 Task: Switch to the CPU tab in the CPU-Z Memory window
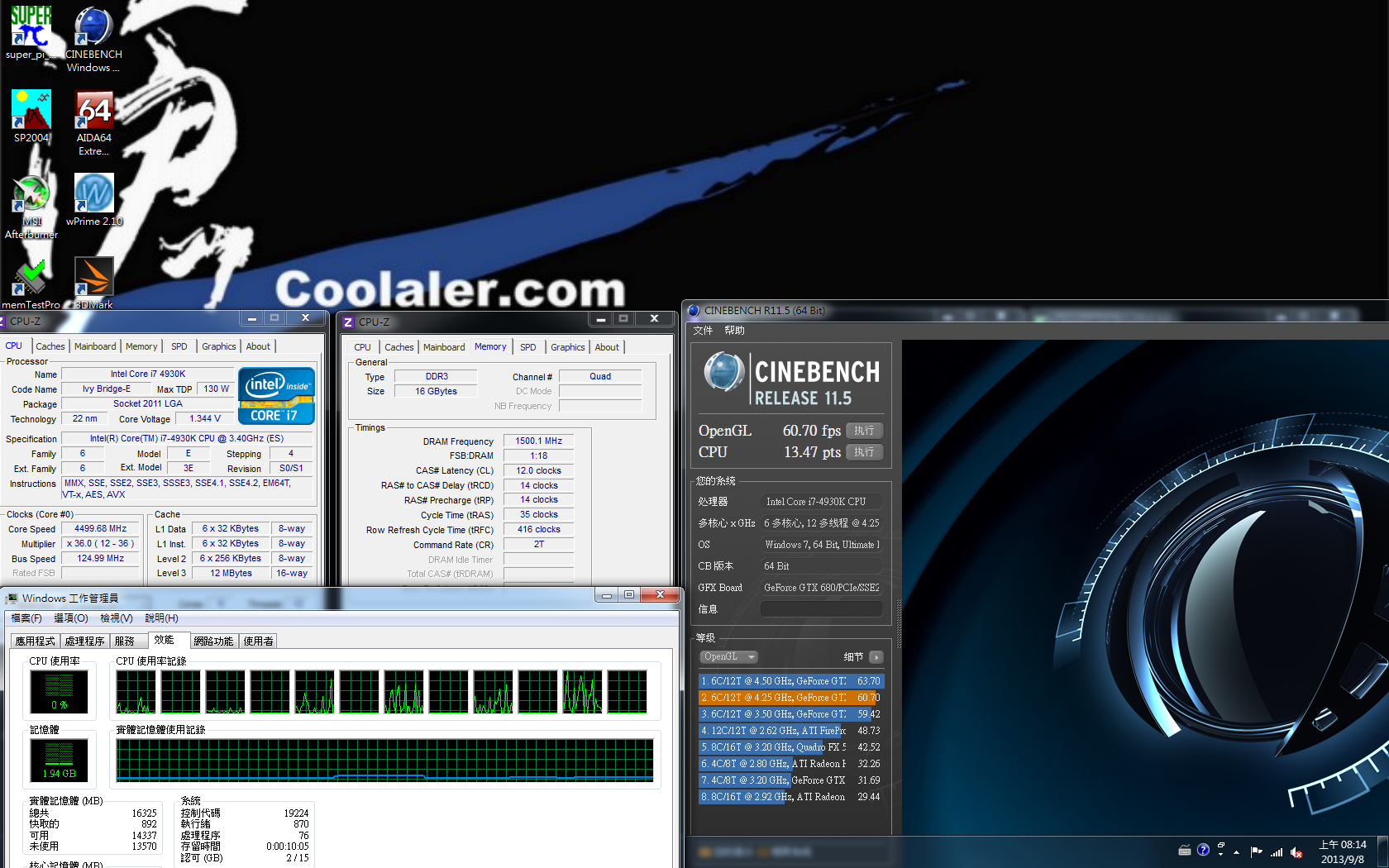[362, 347]
